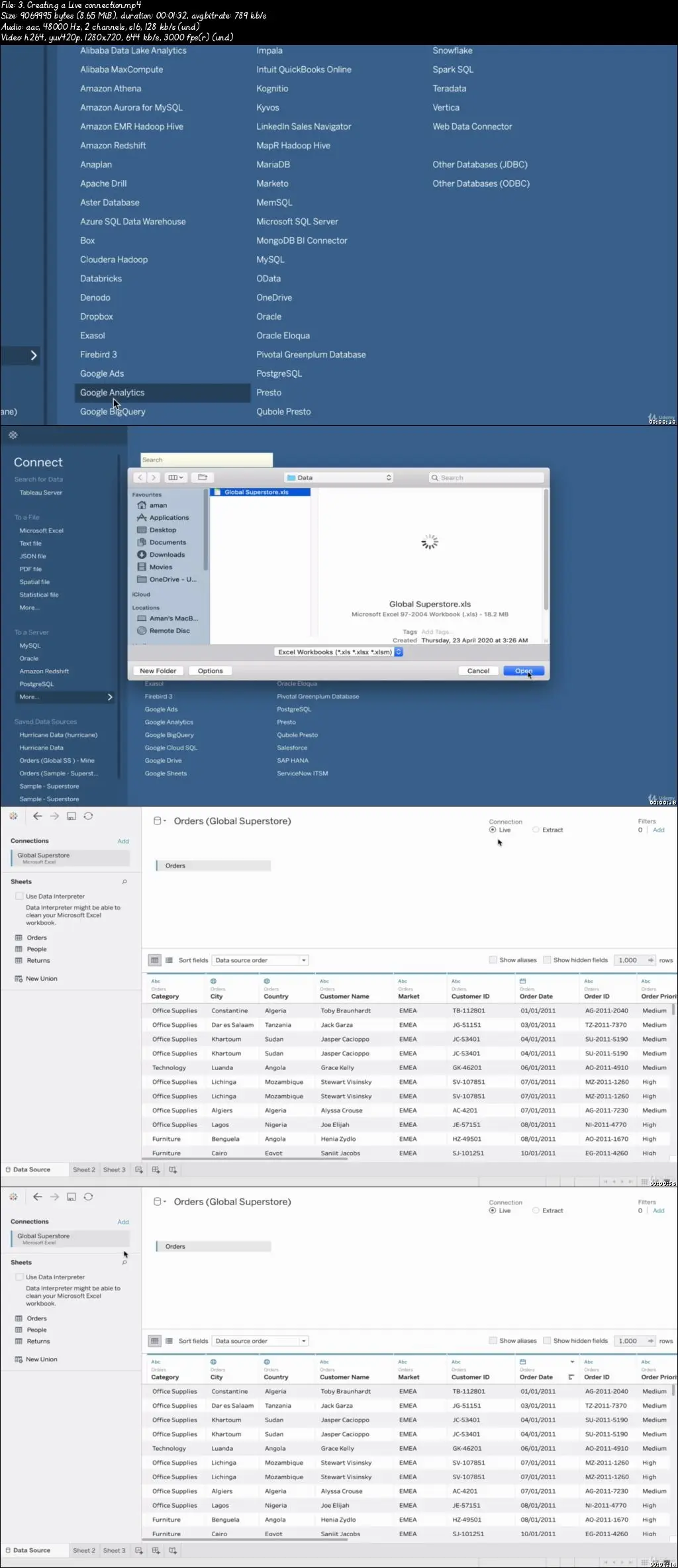Image resolution: width=678 pixels, height=1568 pixels.
Task: Open Data source order dropdown in the 00:00:56 frame
Action: pos(261,960)
